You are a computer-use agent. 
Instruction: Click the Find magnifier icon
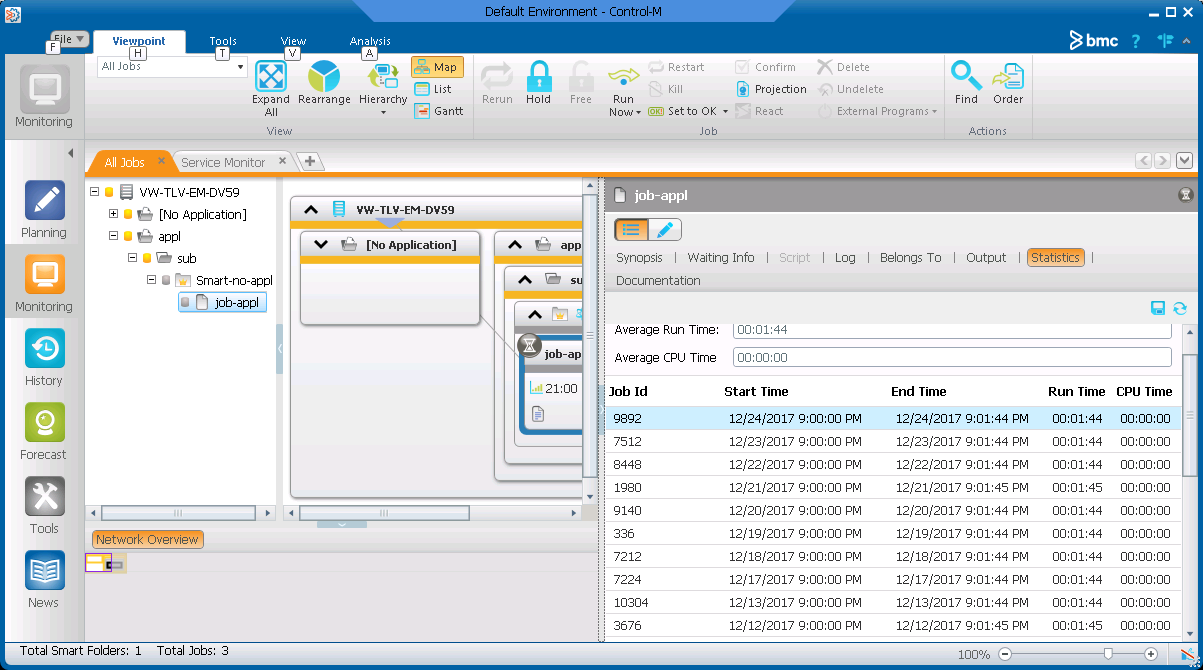[966, 77]
